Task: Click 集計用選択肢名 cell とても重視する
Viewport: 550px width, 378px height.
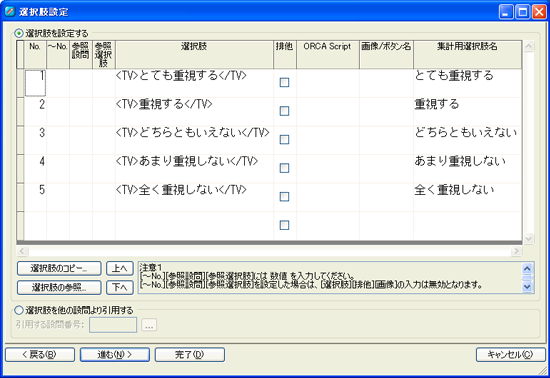Action: [x=468, y=83]
